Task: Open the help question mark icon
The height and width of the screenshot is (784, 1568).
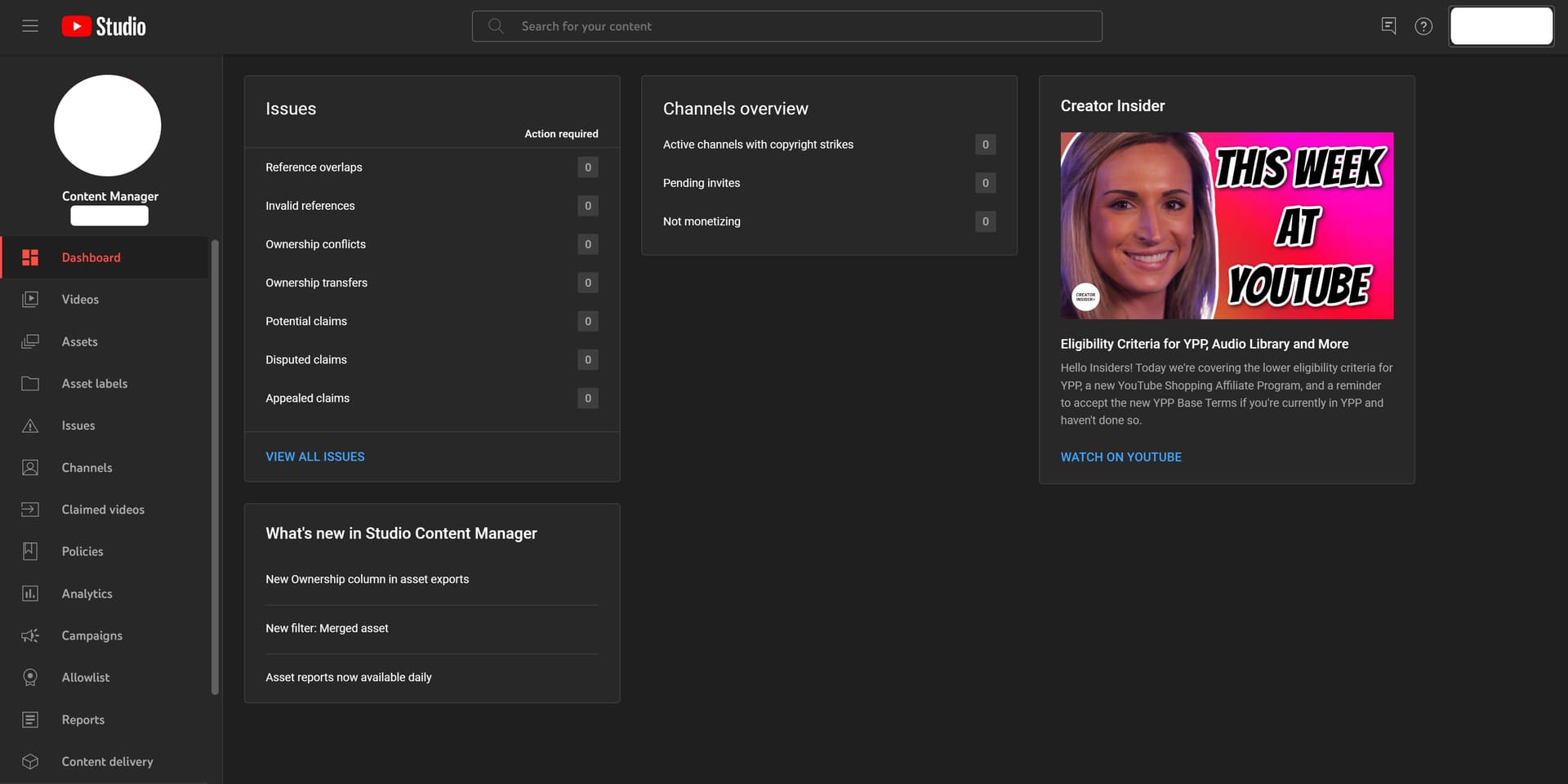Action: (1423, 26)
